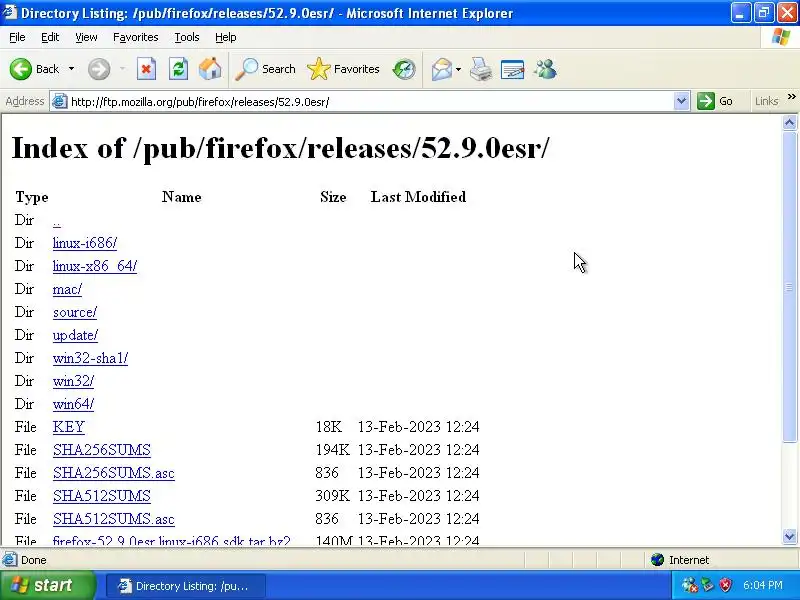The height and width of the screenshot is (600, 800).
Task: Open the SHA256SUMS file link
Action: (102, 449)
